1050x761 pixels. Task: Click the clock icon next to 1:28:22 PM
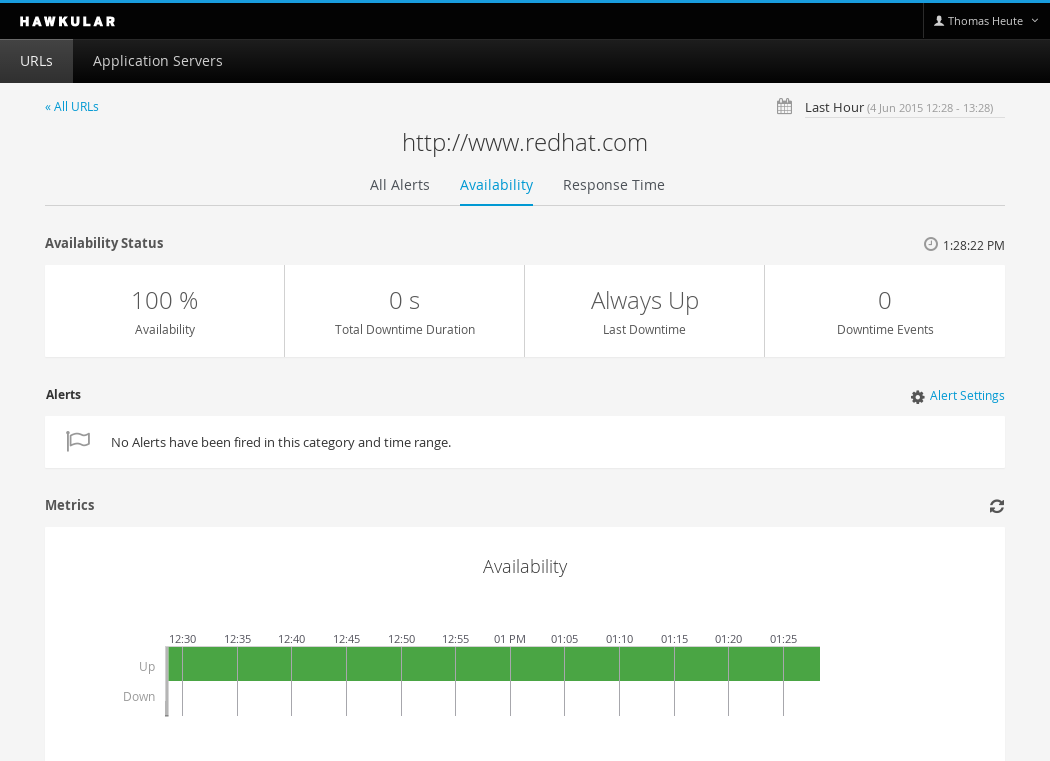[931, 245]
